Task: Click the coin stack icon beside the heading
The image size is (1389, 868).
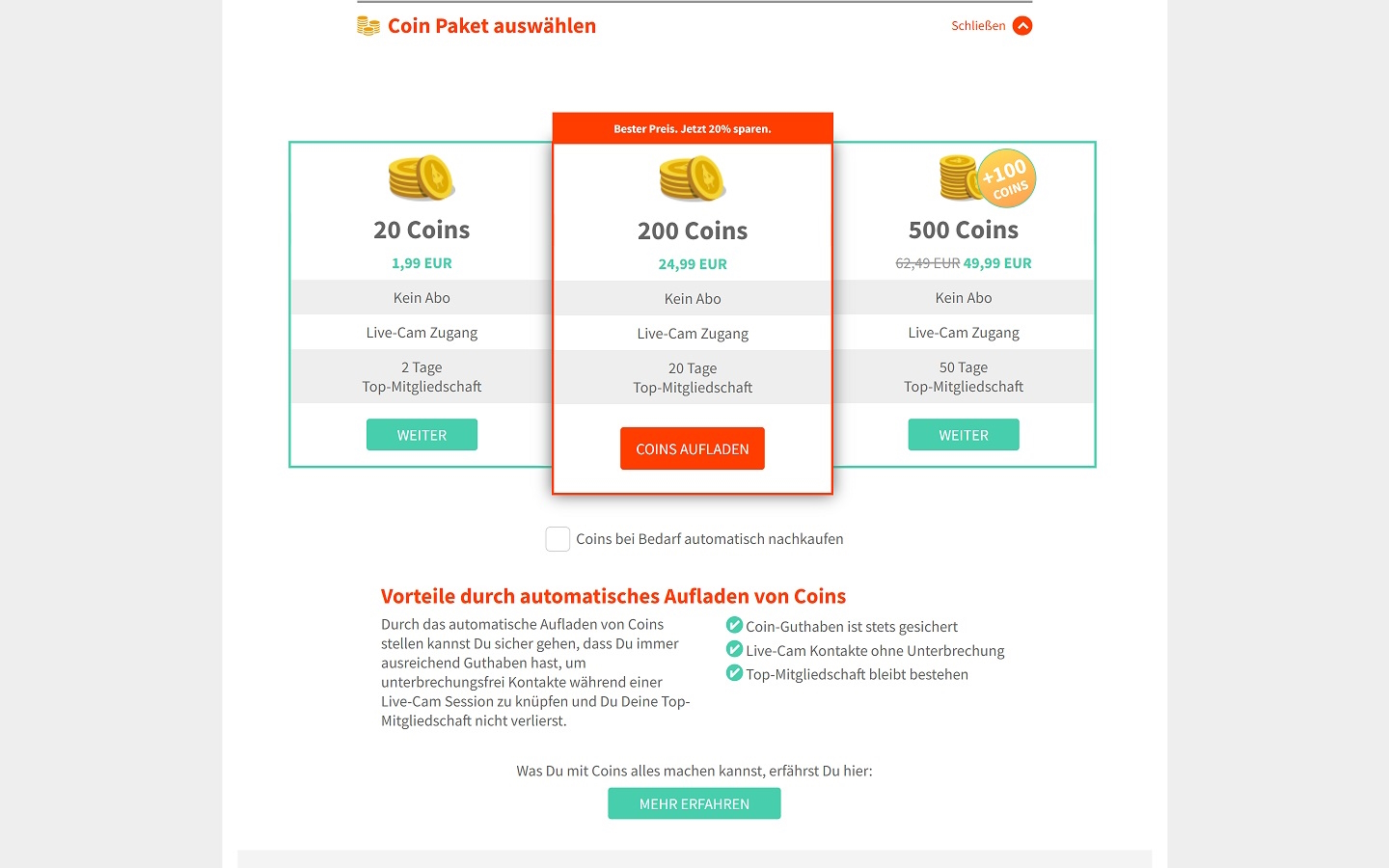Action: tap(368, 26)
